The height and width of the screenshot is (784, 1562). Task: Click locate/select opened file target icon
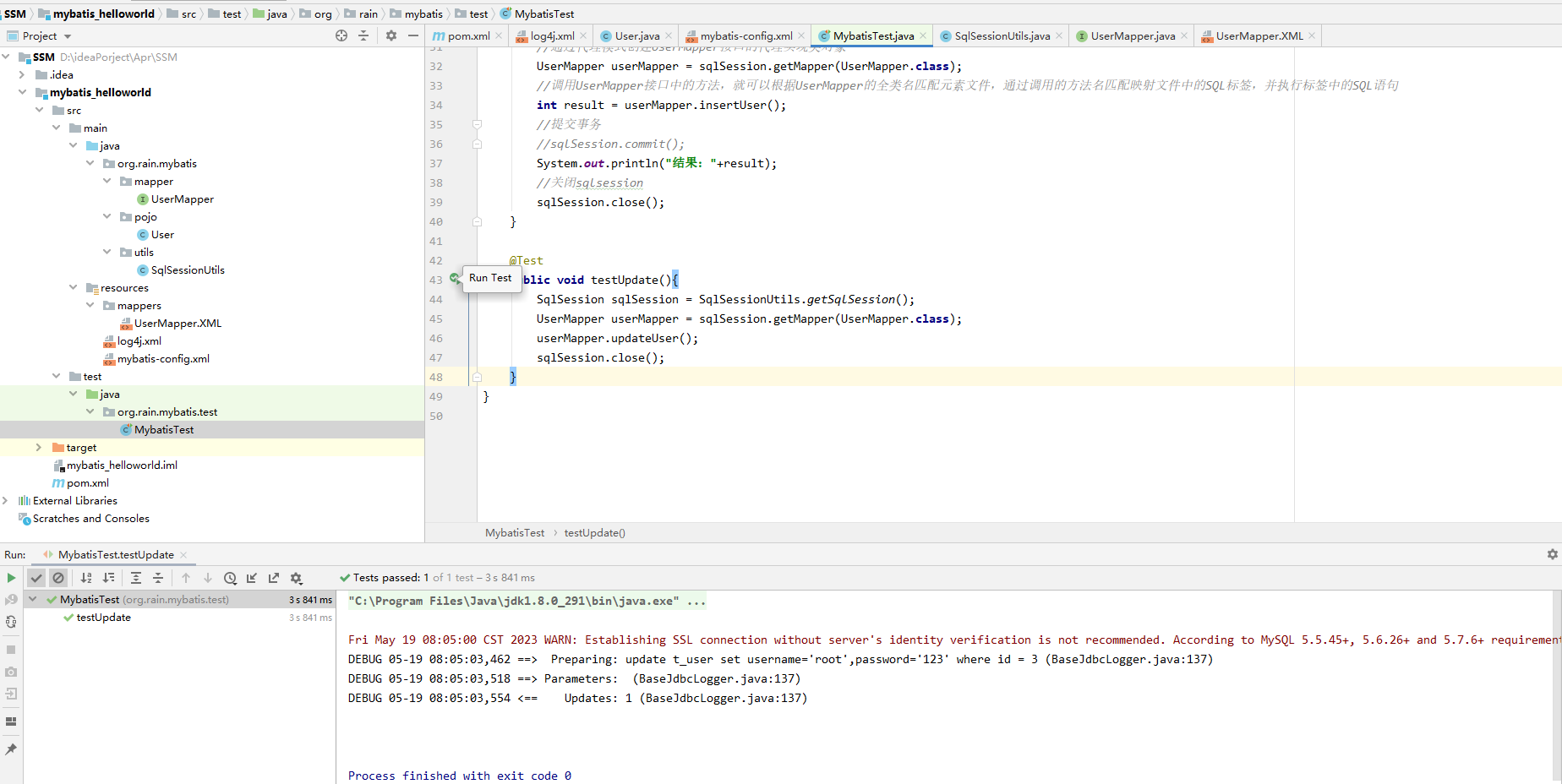tap(341, 35)
